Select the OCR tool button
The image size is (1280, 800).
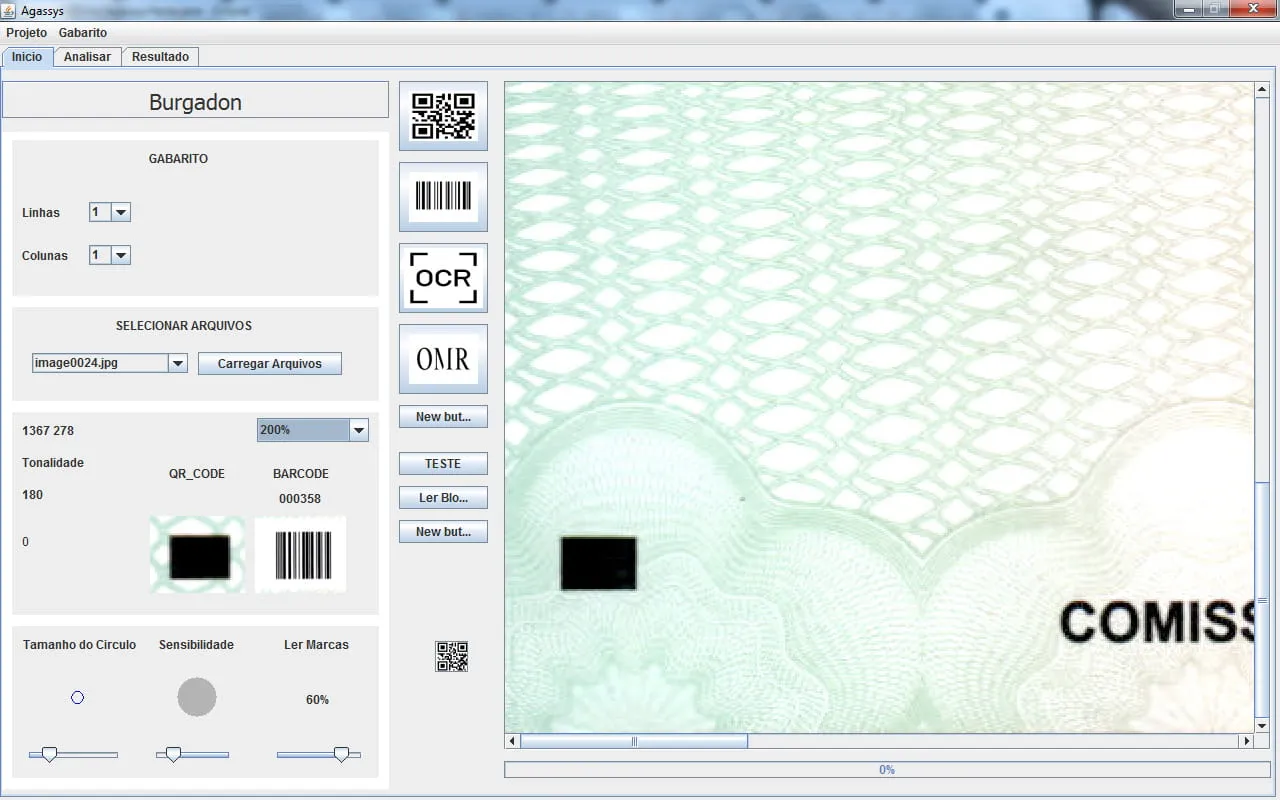click(x=443, y=278)
